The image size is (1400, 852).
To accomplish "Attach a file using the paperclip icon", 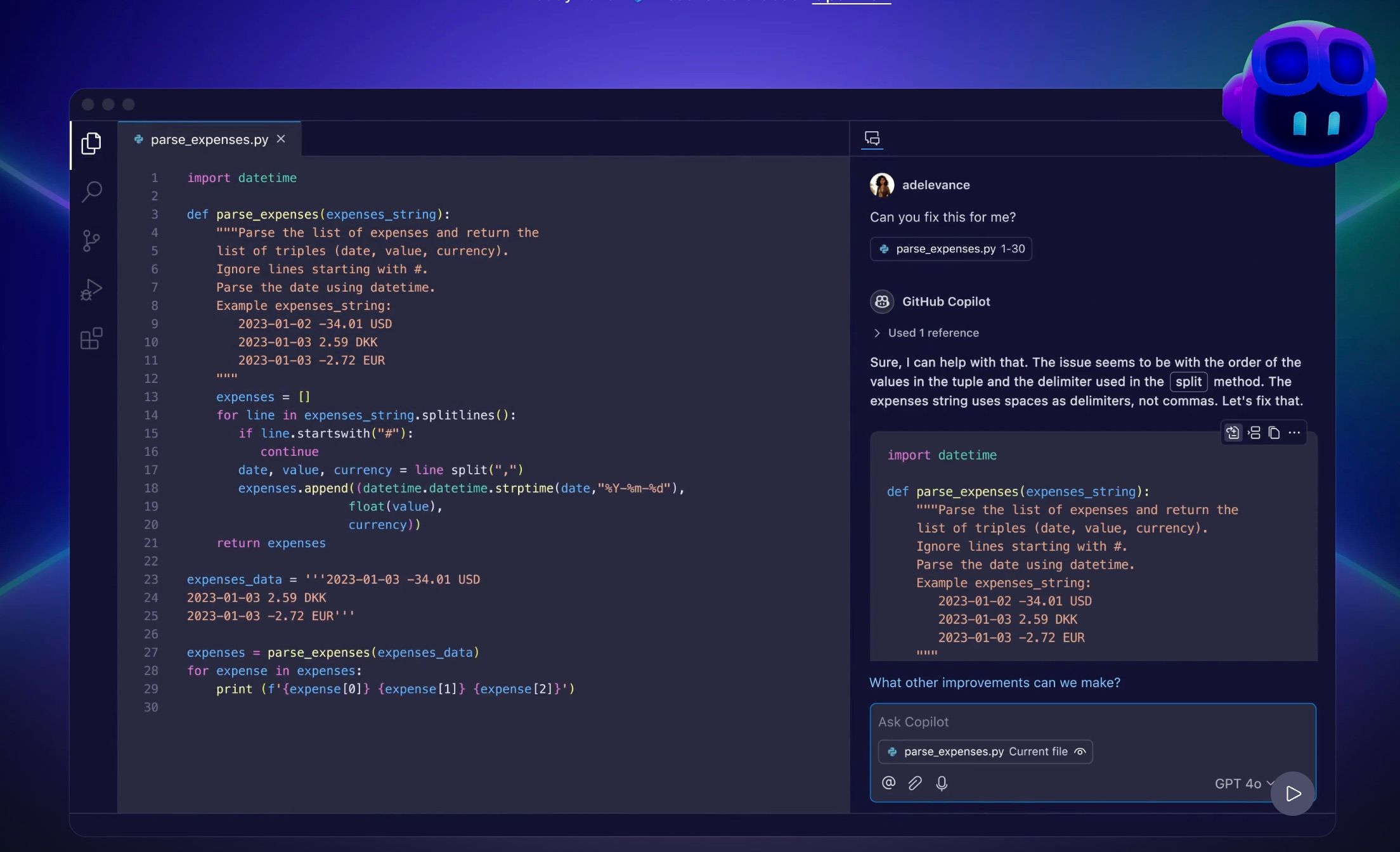I will [x=915, y=783].
